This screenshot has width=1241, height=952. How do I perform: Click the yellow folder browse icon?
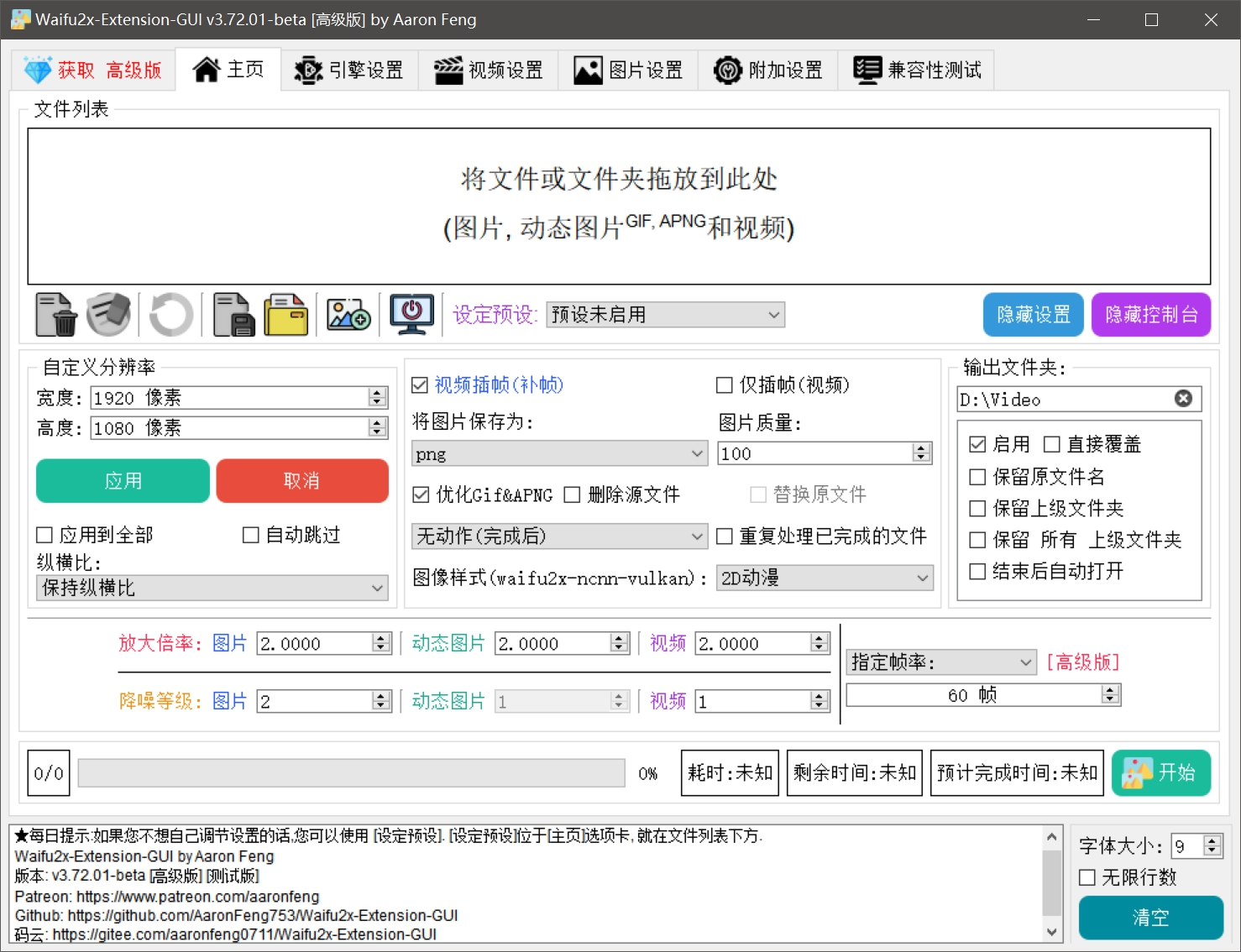click(x=286, y=315)
